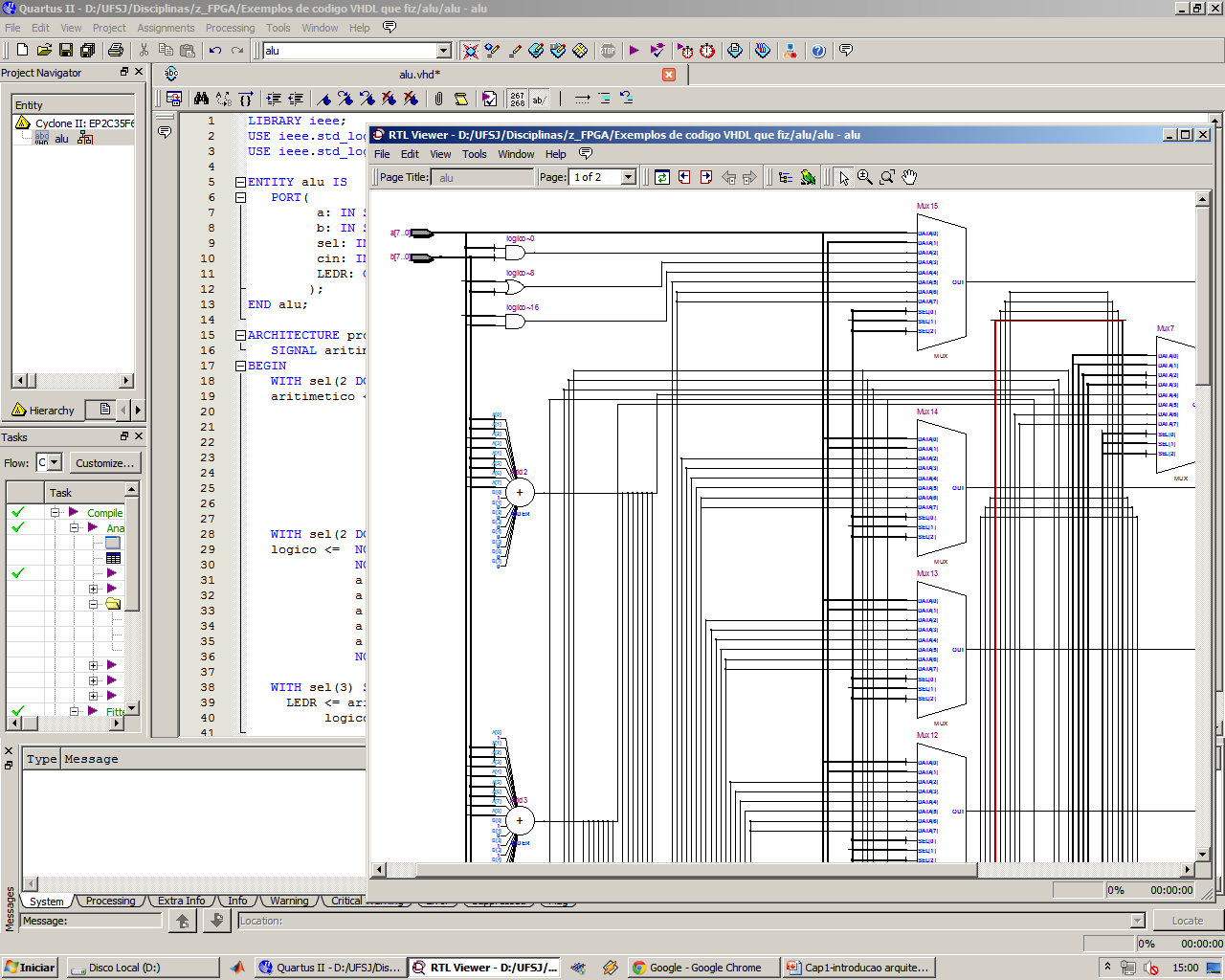Viewport: 1225px width, 980px height.
Task: Click the Find binoculars icon in editor toolbar
Action: click(201, 99)
